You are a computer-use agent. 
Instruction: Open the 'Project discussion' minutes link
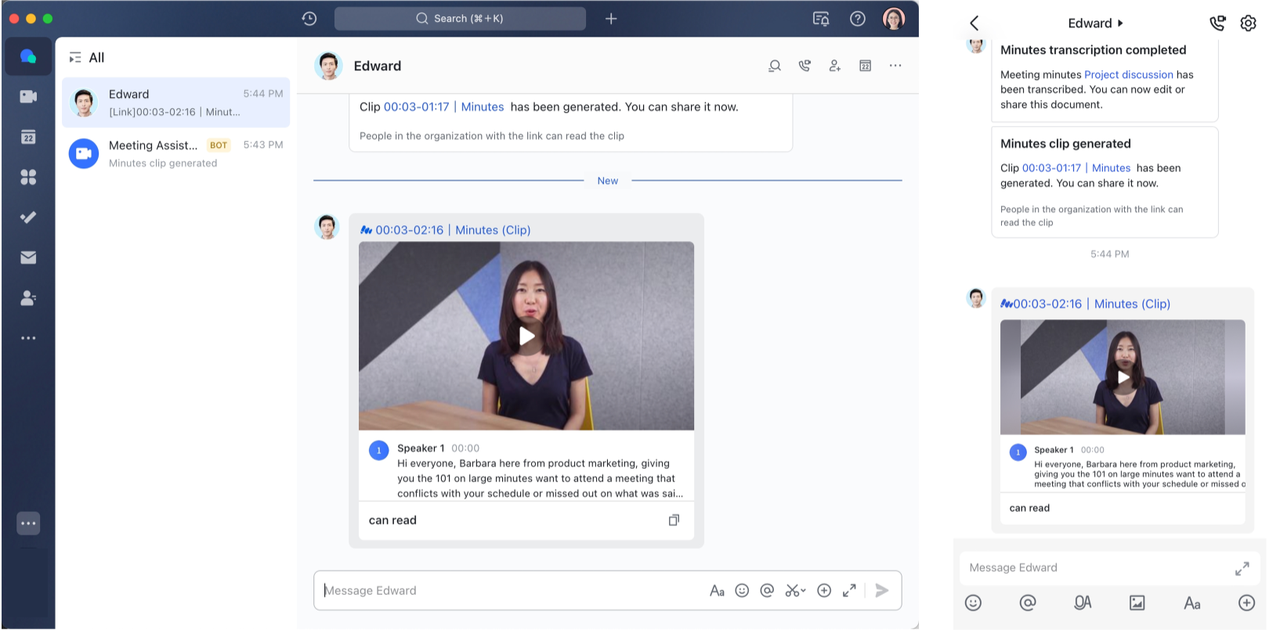pyautogui.click(x=1128, y=75)
